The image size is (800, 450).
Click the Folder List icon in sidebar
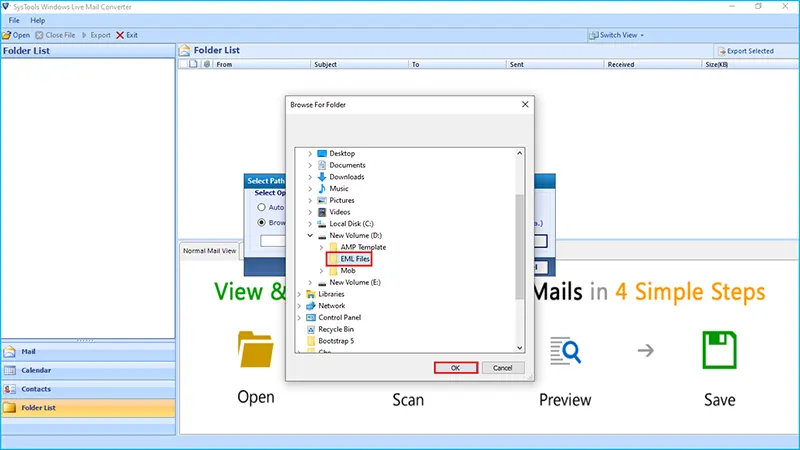tap(10, 408)
